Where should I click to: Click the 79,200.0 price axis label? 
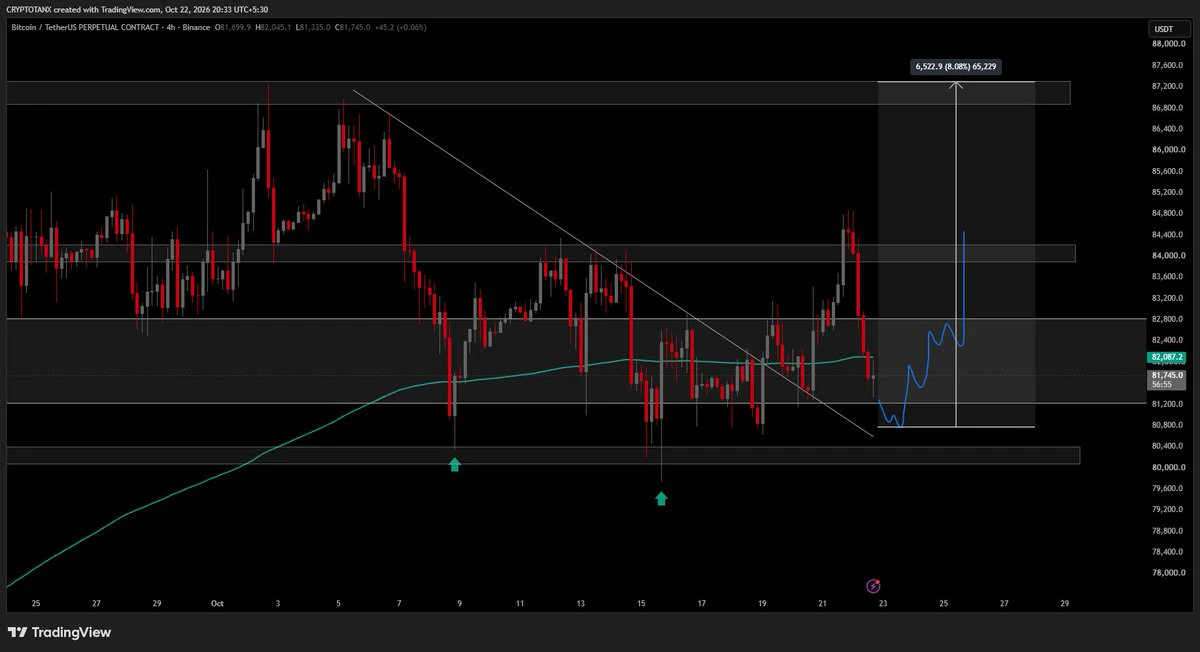[1169, 510]
